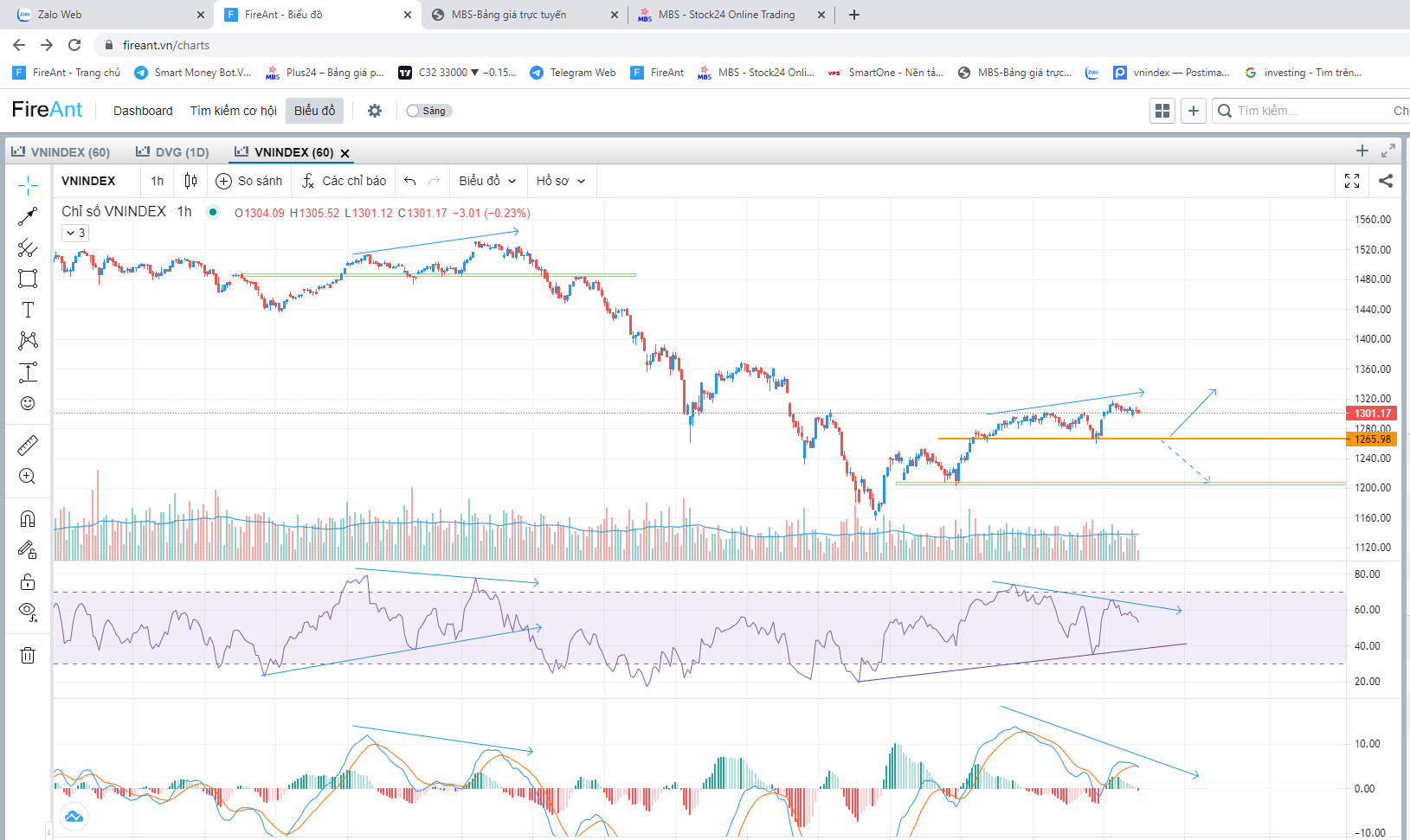Click the redo arrow in chart toolbar
This screenshot has height=840, width=1410.
pos(435,181)
